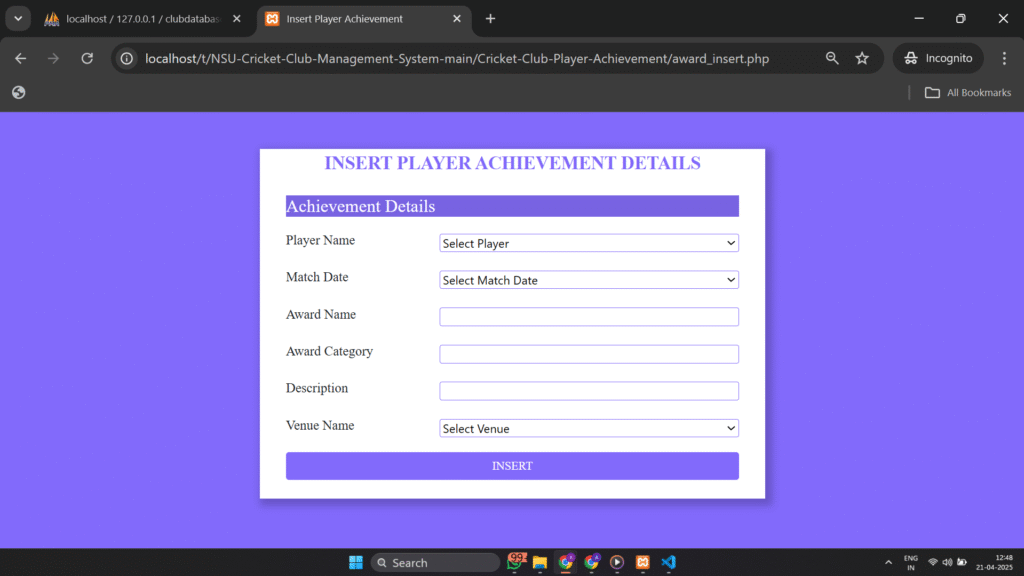Open the Wi-Fi network tray icon
This screenshot has width=1024, height=576.
click(933, 562)
